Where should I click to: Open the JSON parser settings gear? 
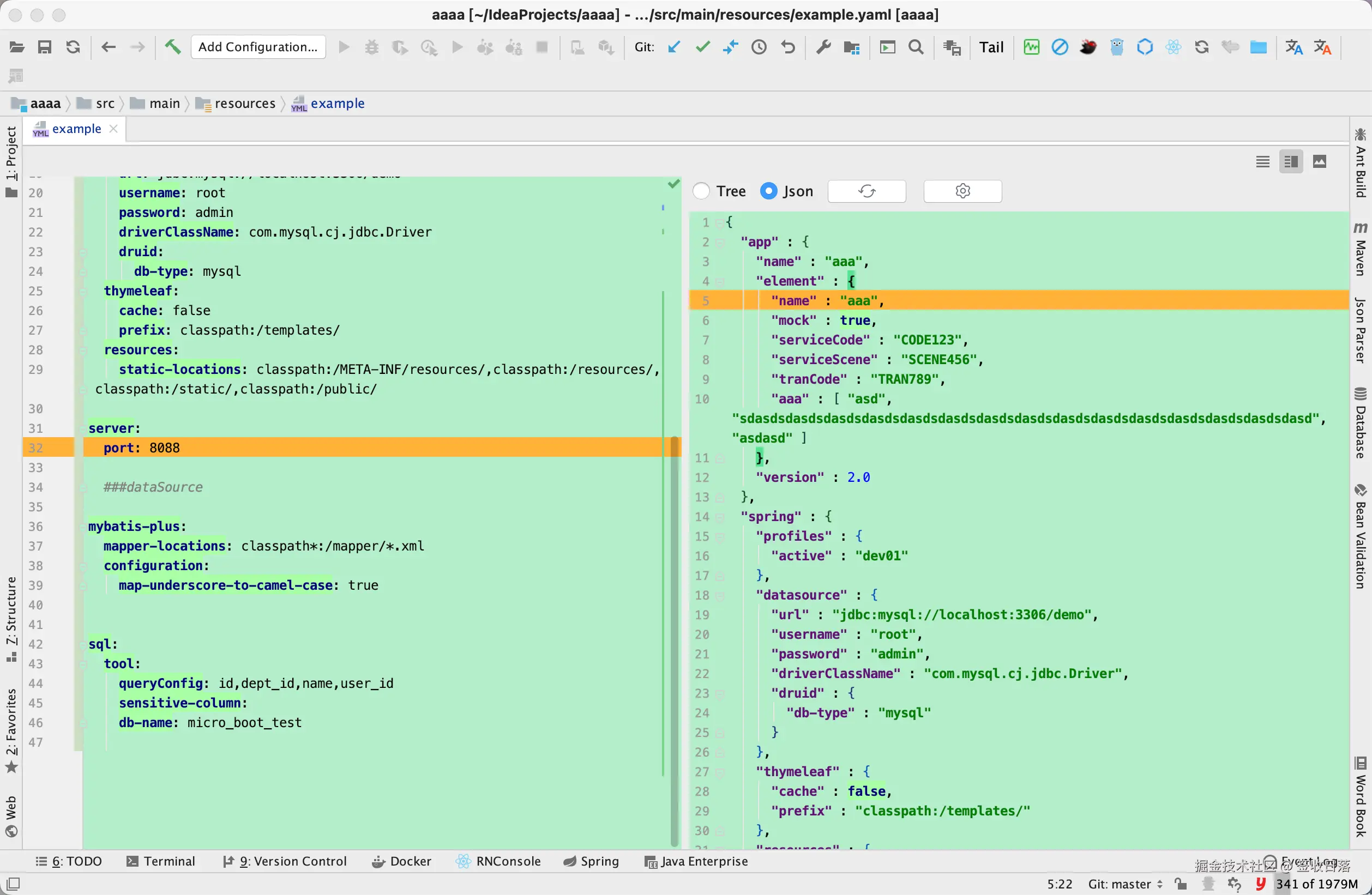coord(962,191)
